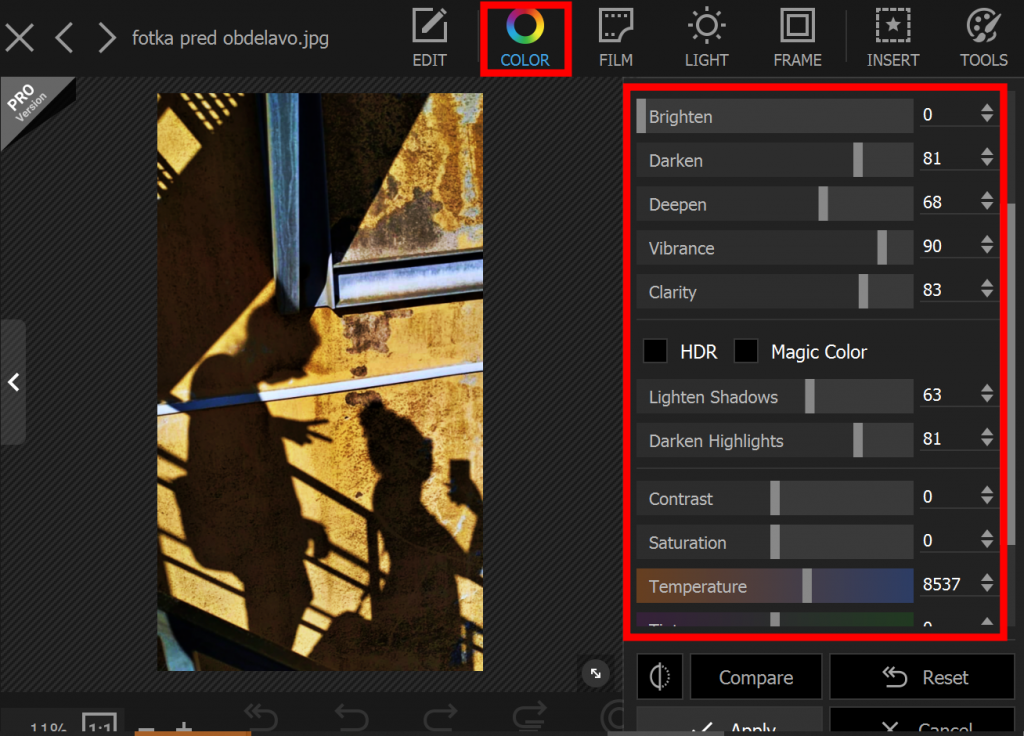Click the Saturation value field showing 0
Screen dimensions: 1024x736
tap(948, 541)
